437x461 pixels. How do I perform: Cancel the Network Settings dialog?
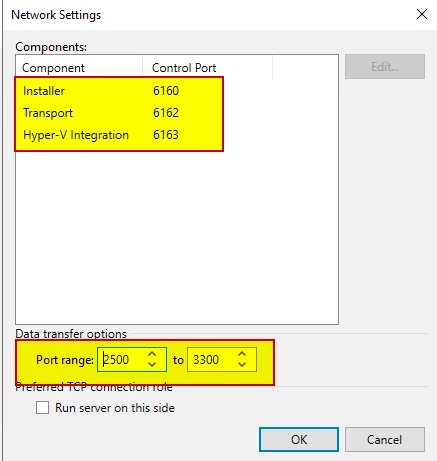[x=385, y=439]
